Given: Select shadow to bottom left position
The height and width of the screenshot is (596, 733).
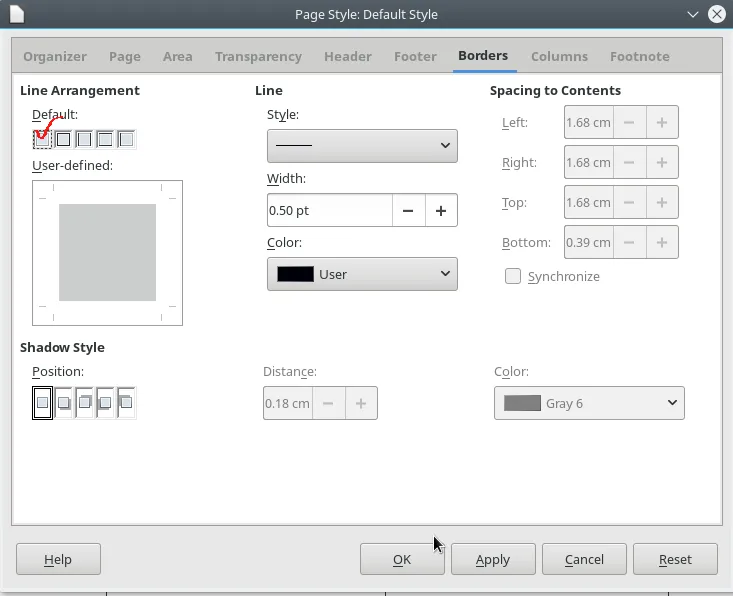Looking at the screenshot, I should pos(106,402).
